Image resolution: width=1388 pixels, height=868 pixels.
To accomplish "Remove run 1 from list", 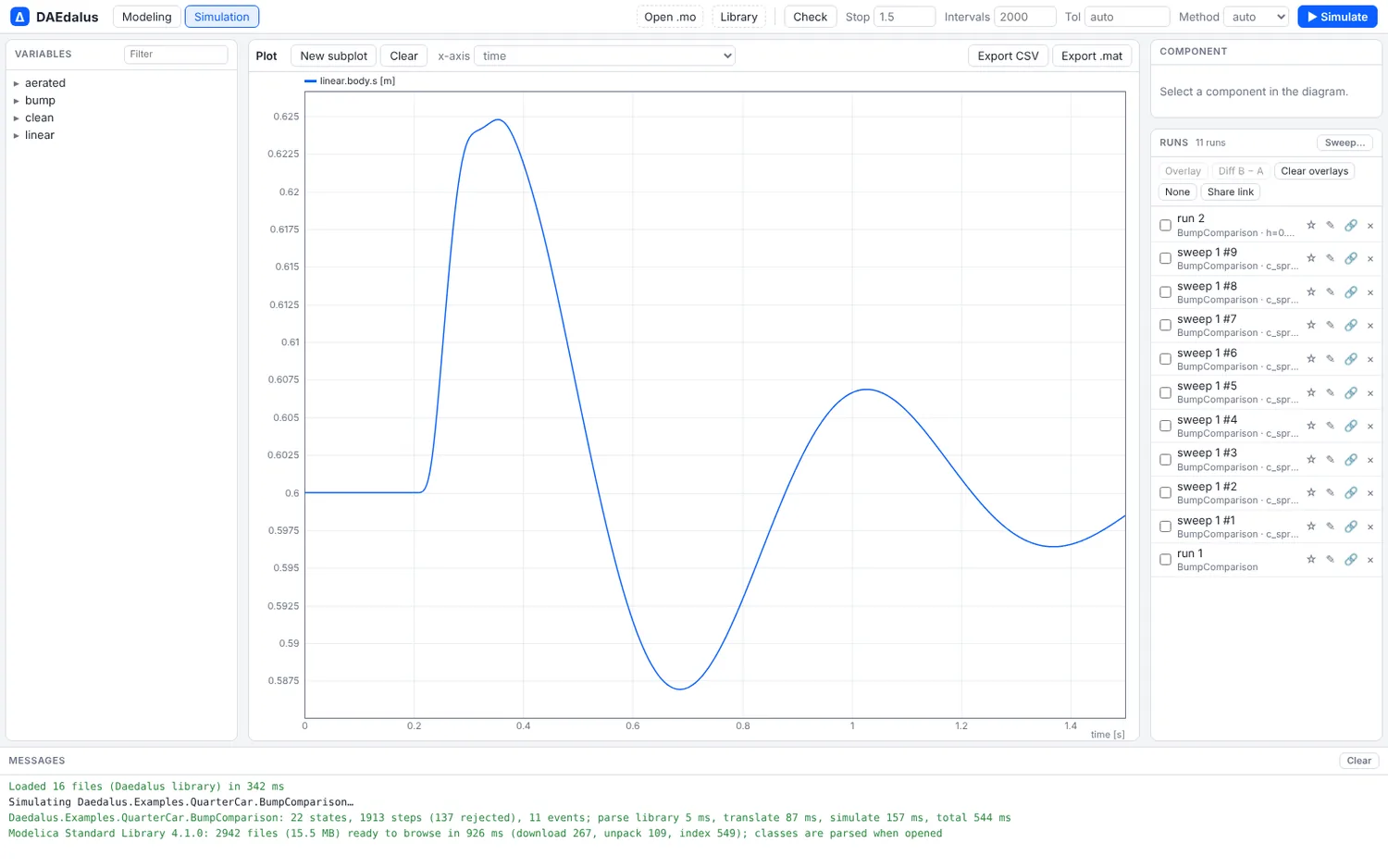I will [1370, 560].
